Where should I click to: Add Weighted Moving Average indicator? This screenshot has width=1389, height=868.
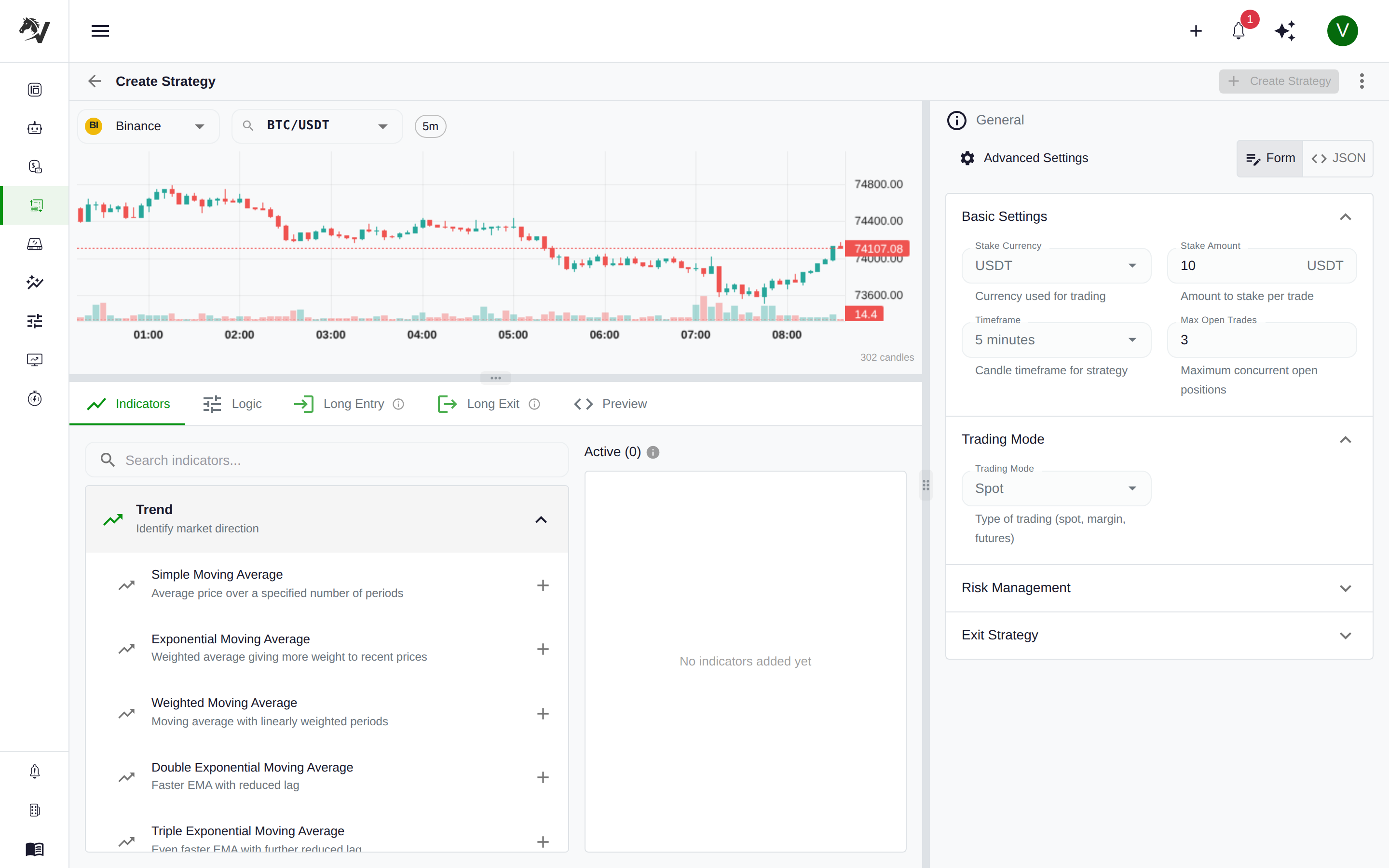pos(543,713)
